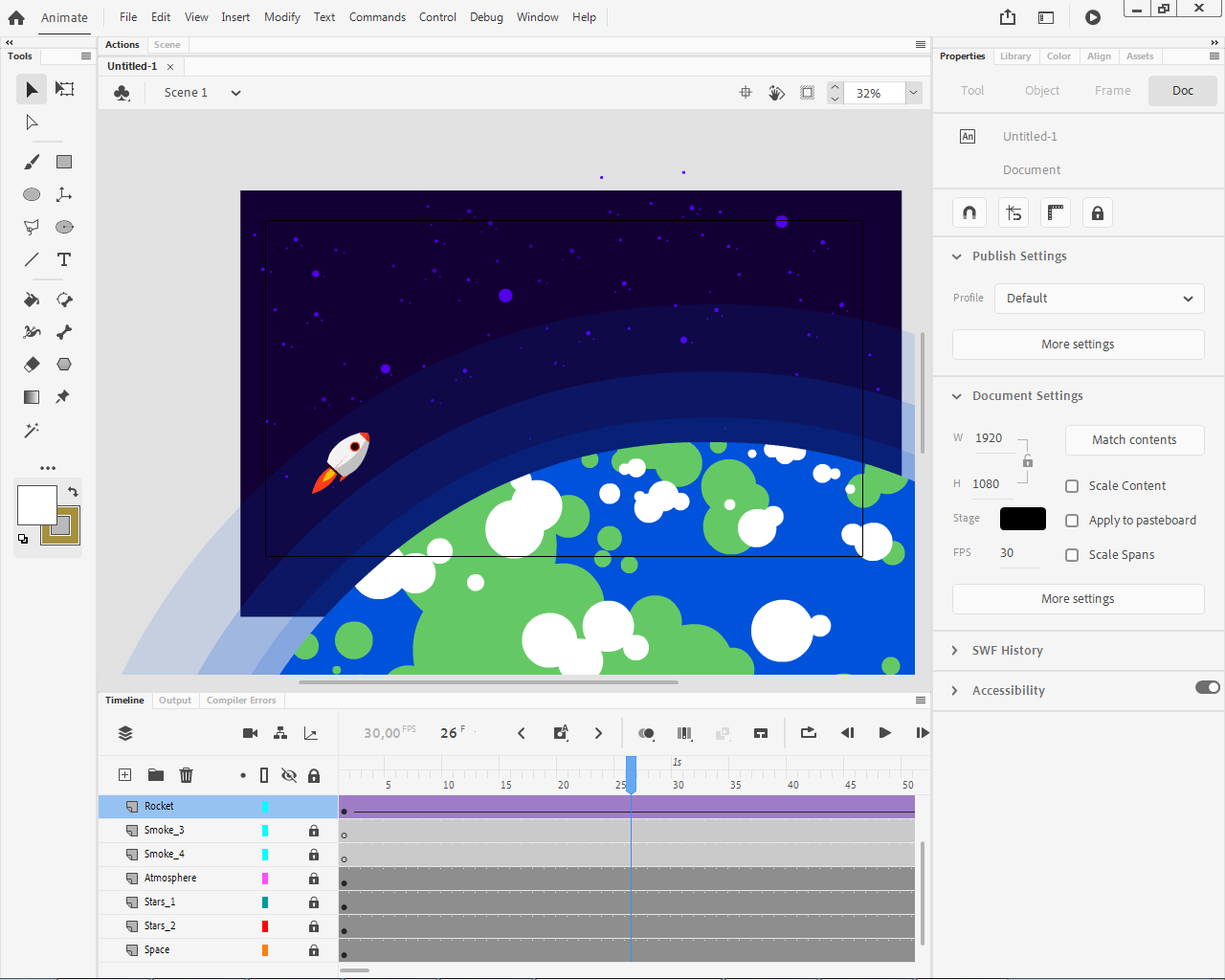Create a new layer in the timeline
This screenshot has width=1225, height=980.
click(124, 775)
